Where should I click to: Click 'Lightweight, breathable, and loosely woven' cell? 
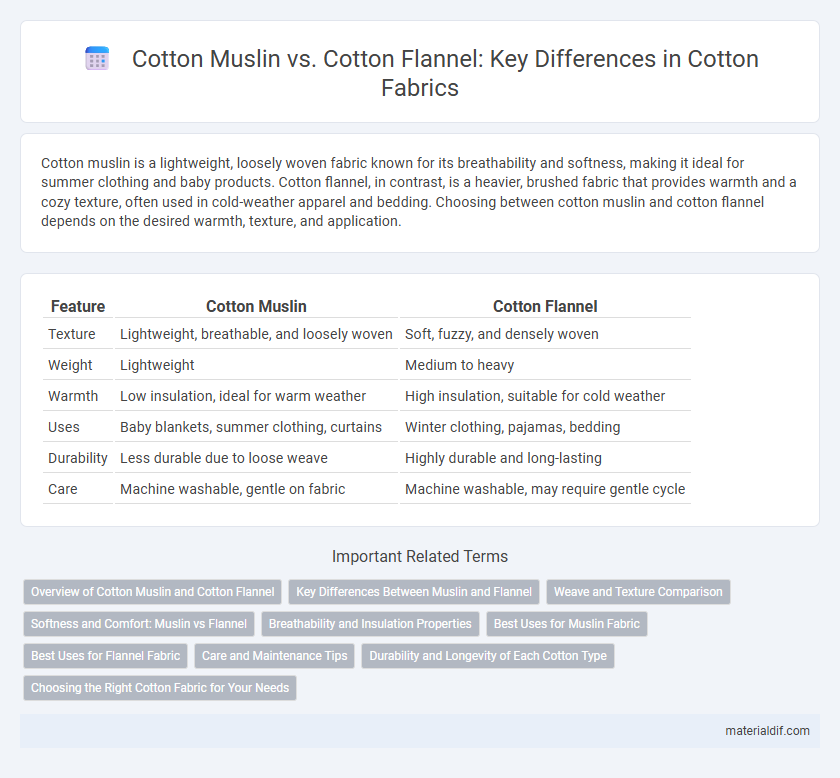256,334
